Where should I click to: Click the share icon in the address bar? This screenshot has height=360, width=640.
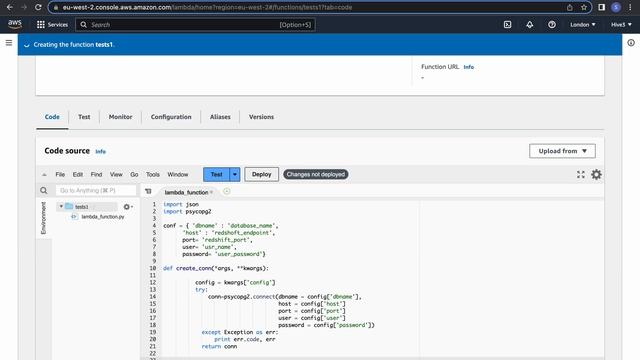[x=570, y=7]
